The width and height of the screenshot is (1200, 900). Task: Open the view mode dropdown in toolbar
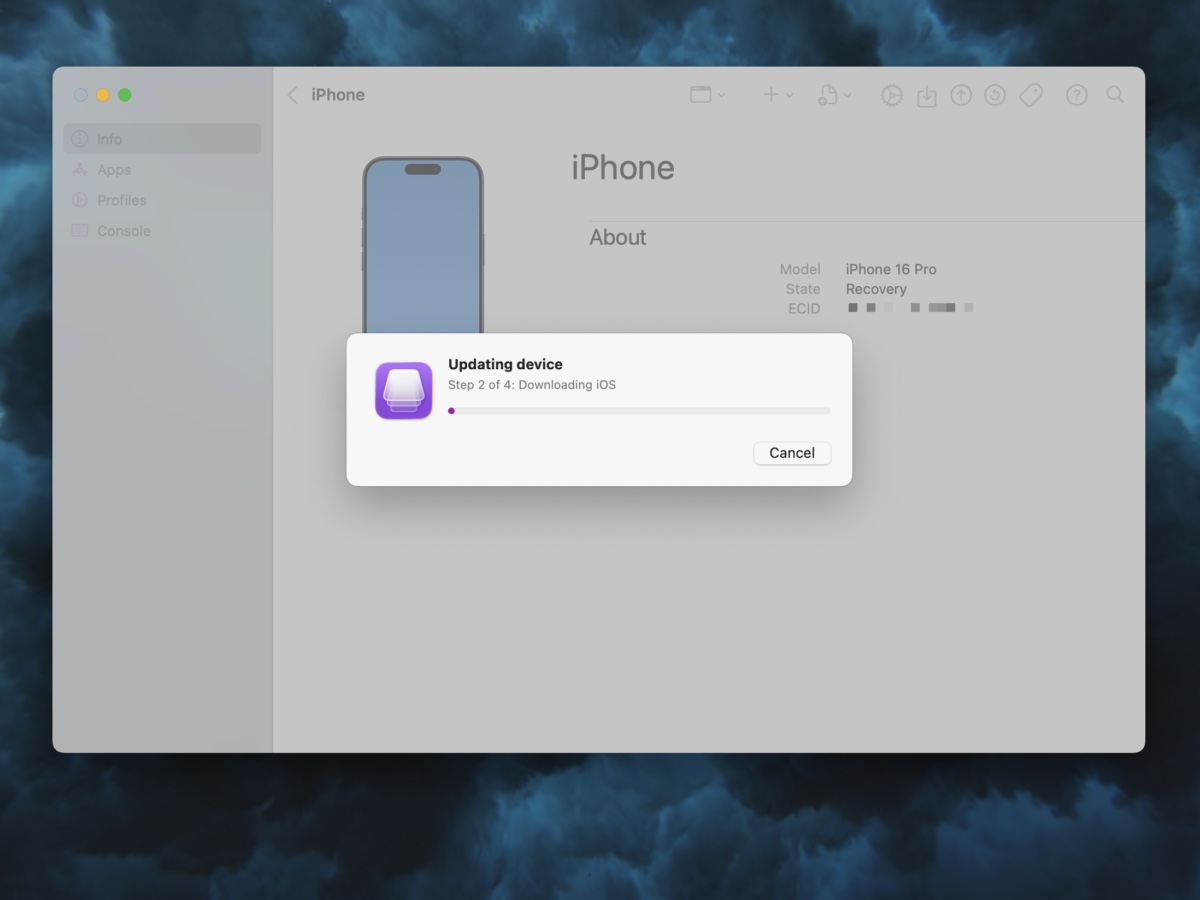coord(707,95)
